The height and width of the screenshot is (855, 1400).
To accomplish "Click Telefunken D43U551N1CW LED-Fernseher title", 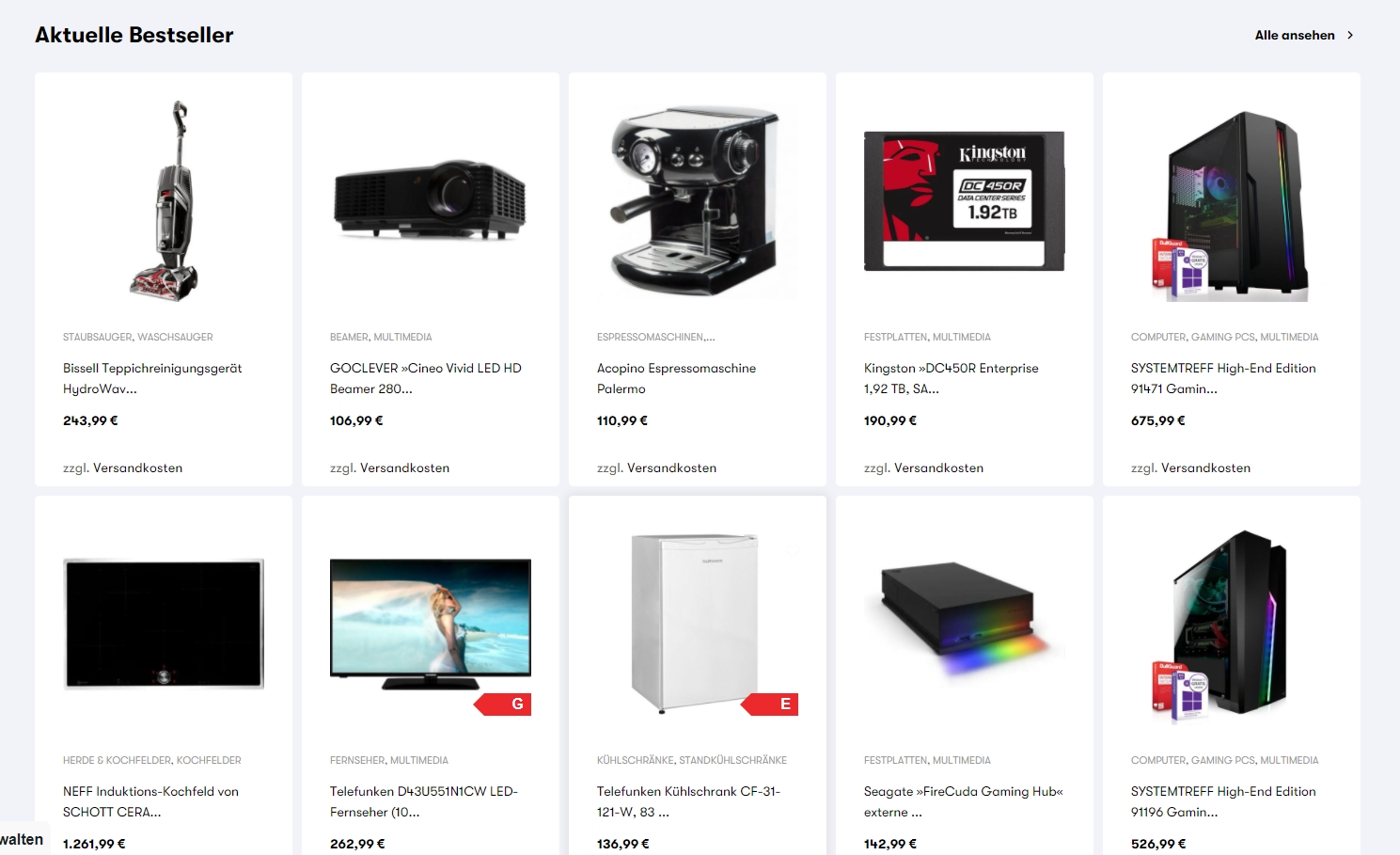I will coord(424,801).
